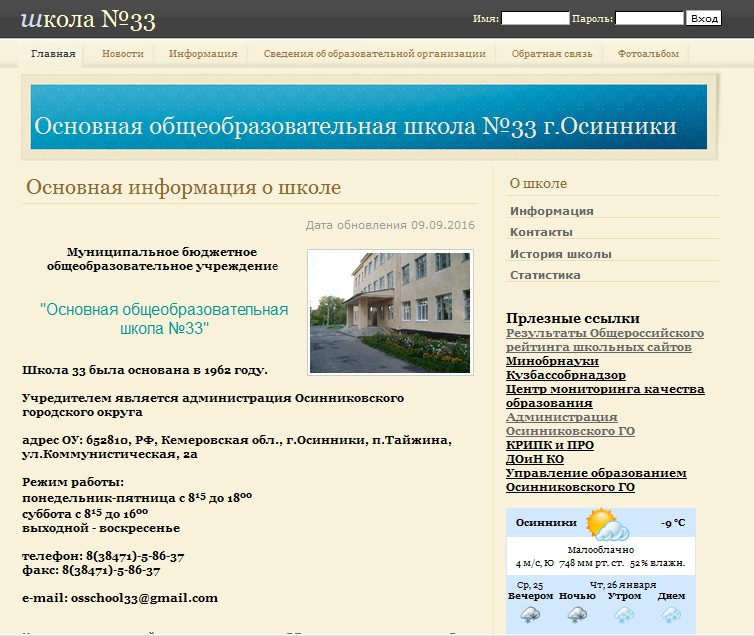Open the ДОиН КО link
The width and height of the screenshot is (754, 636).
(535, 459)
